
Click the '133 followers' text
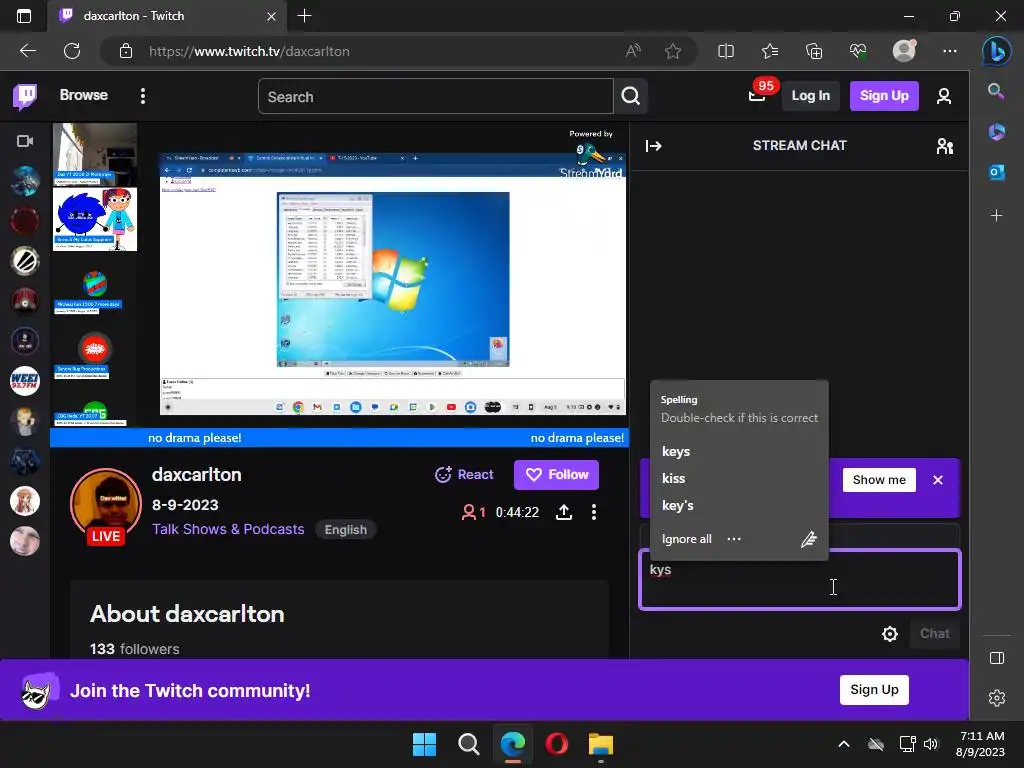tap(135, 648)
